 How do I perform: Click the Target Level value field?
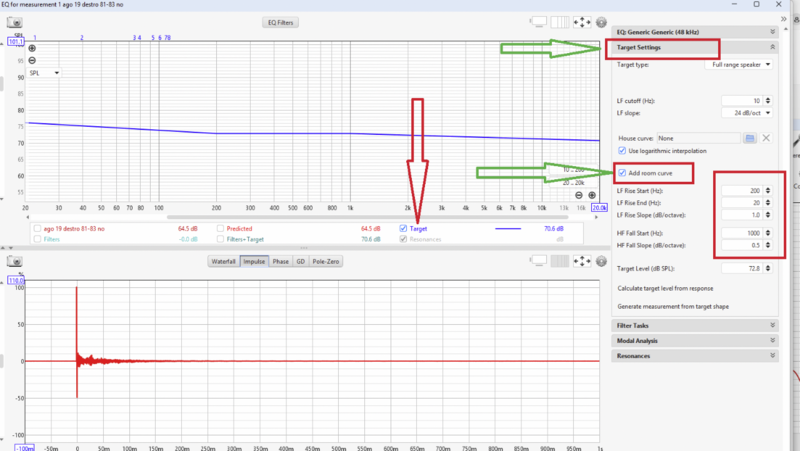742,268
